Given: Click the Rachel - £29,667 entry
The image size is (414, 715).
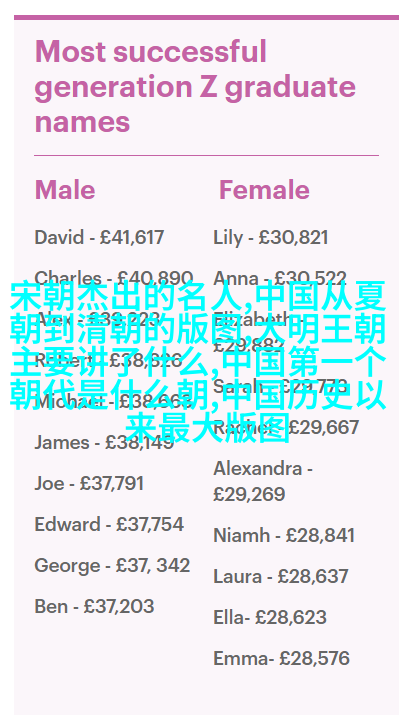Looking at the screenshot, I should click(286, 428).
